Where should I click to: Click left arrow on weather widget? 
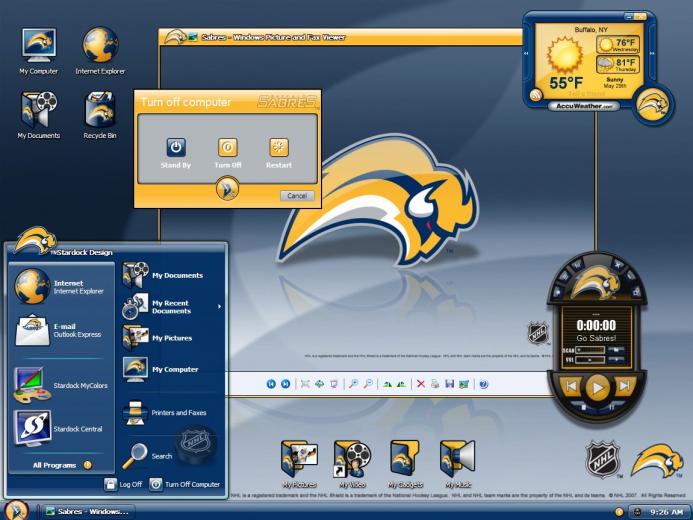coord(526,53)
